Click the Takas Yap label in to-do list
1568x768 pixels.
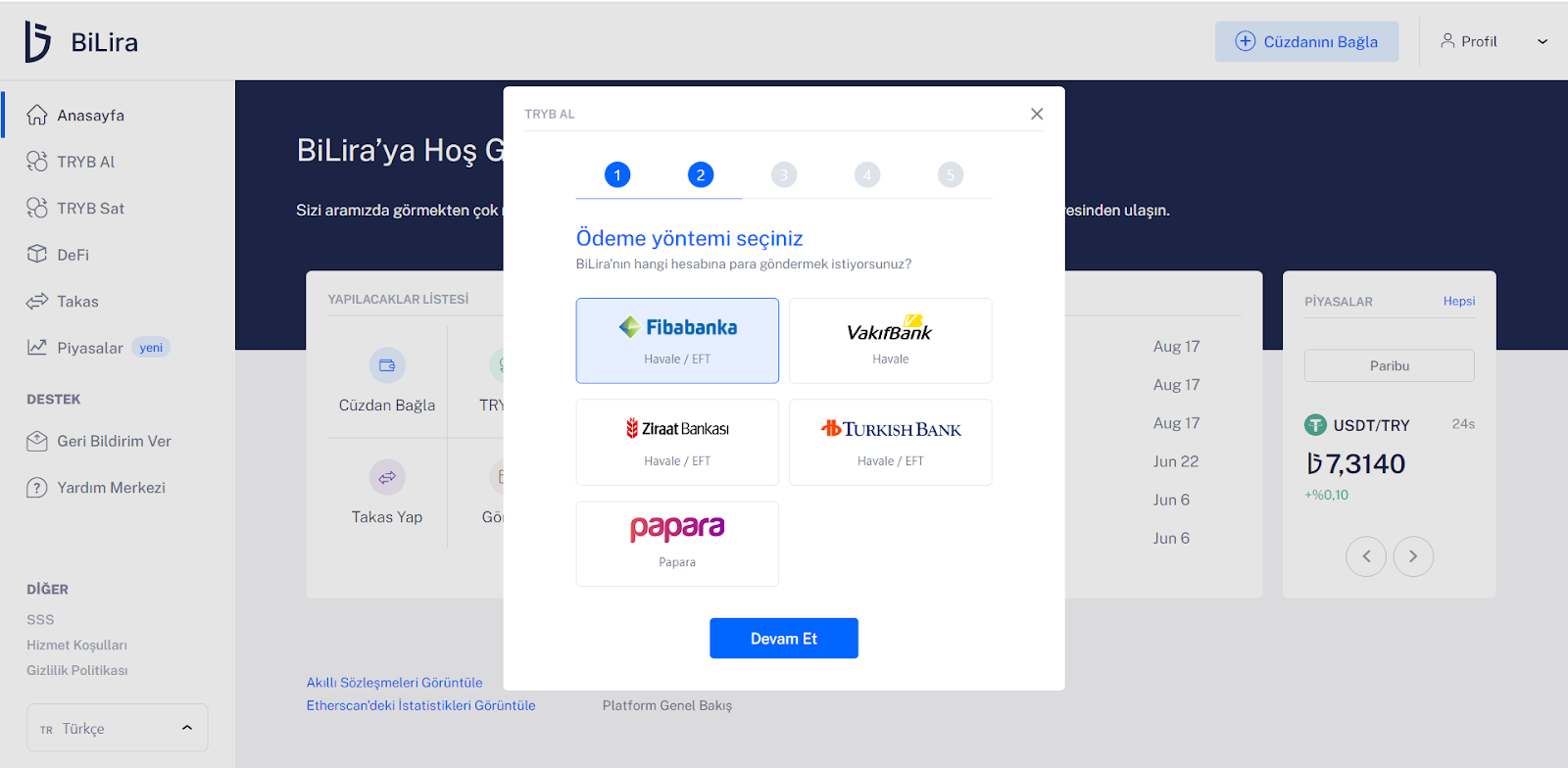tap(387, 516)
